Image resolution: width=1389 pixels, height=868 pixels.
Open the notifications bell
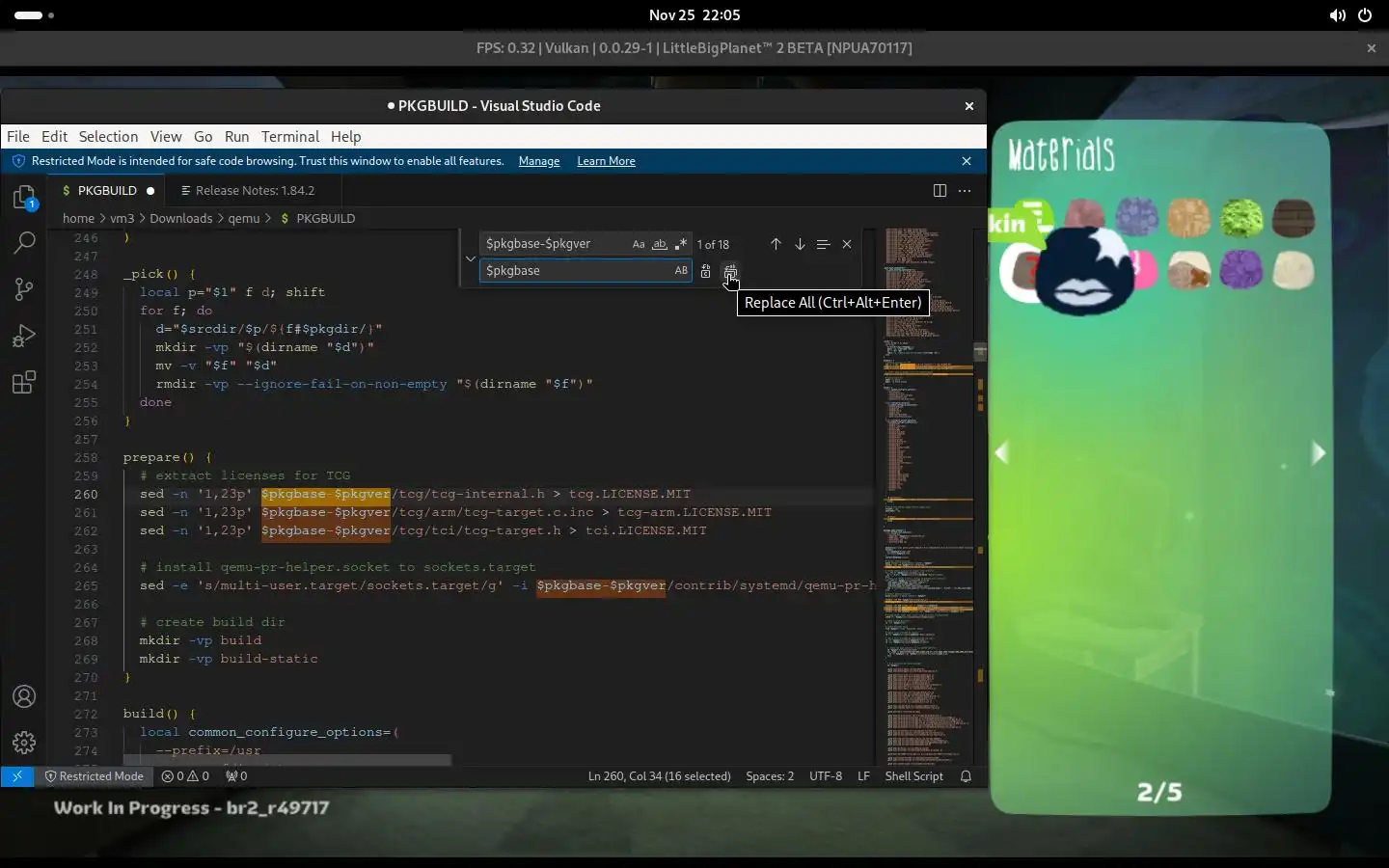pyautogui.click(x=966, y=776)
